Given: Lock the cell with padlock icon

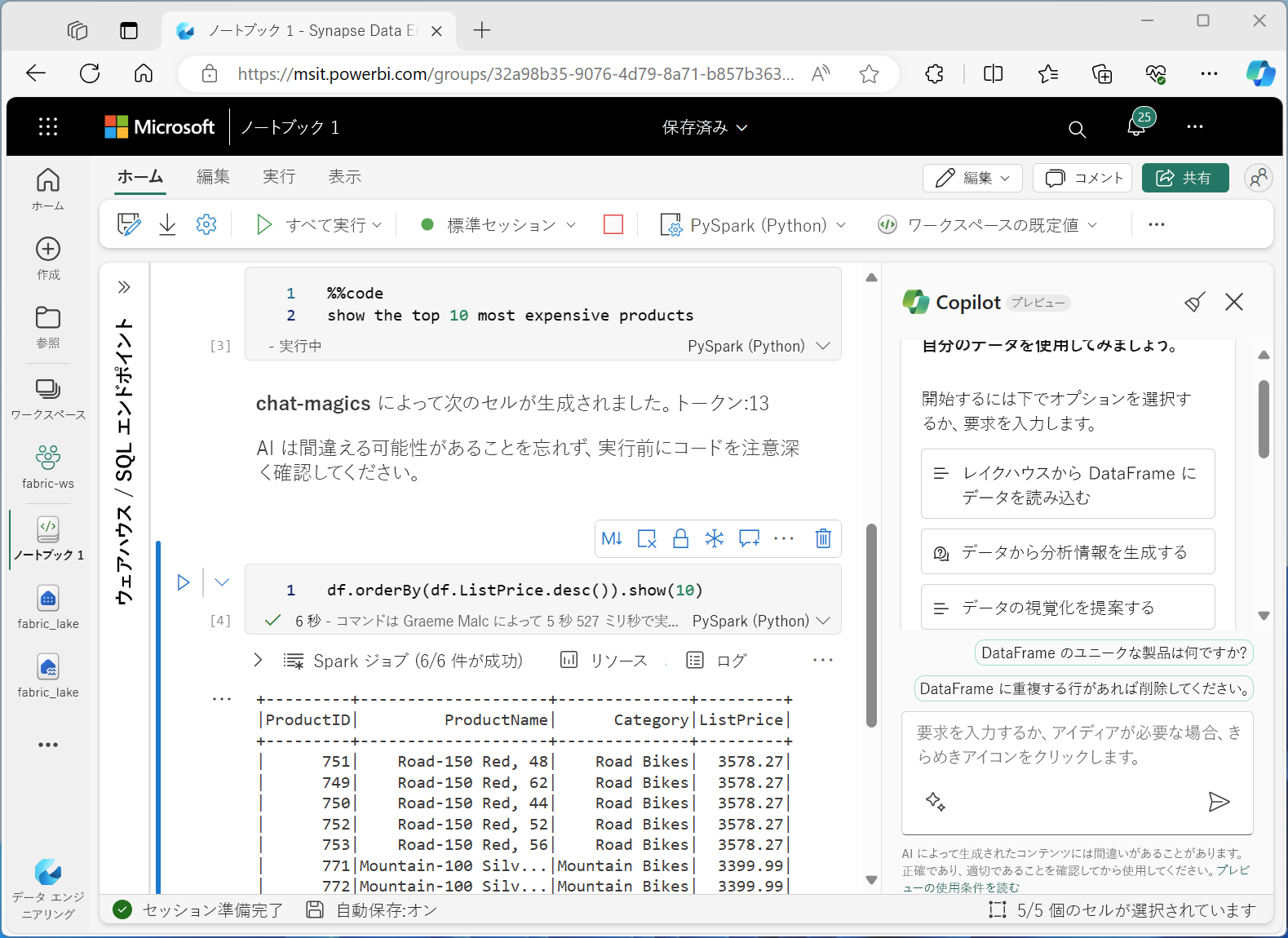Looking at the screenshot, I should [680, 538].
